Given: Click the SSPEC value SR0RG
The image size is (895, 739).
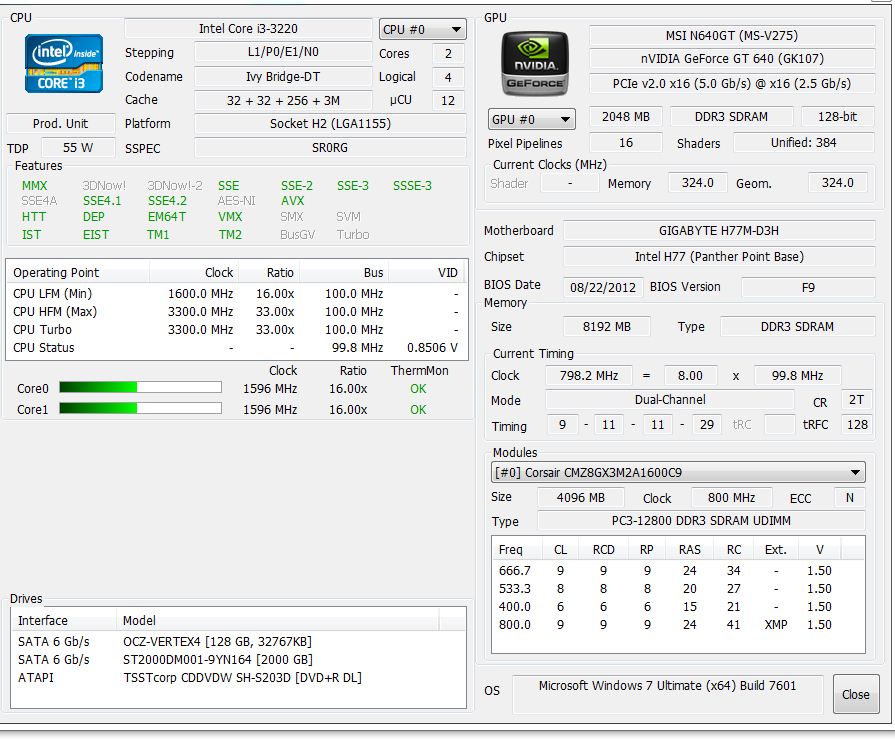Looking at the screenshot, I should (330, 148).
